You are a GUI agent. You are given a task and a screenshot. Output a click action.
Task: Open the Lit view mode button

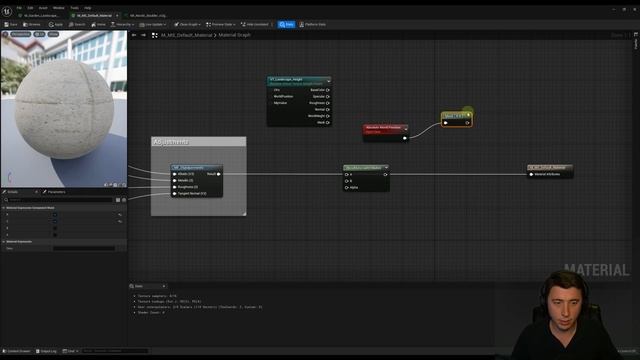(x=40, y=34)
